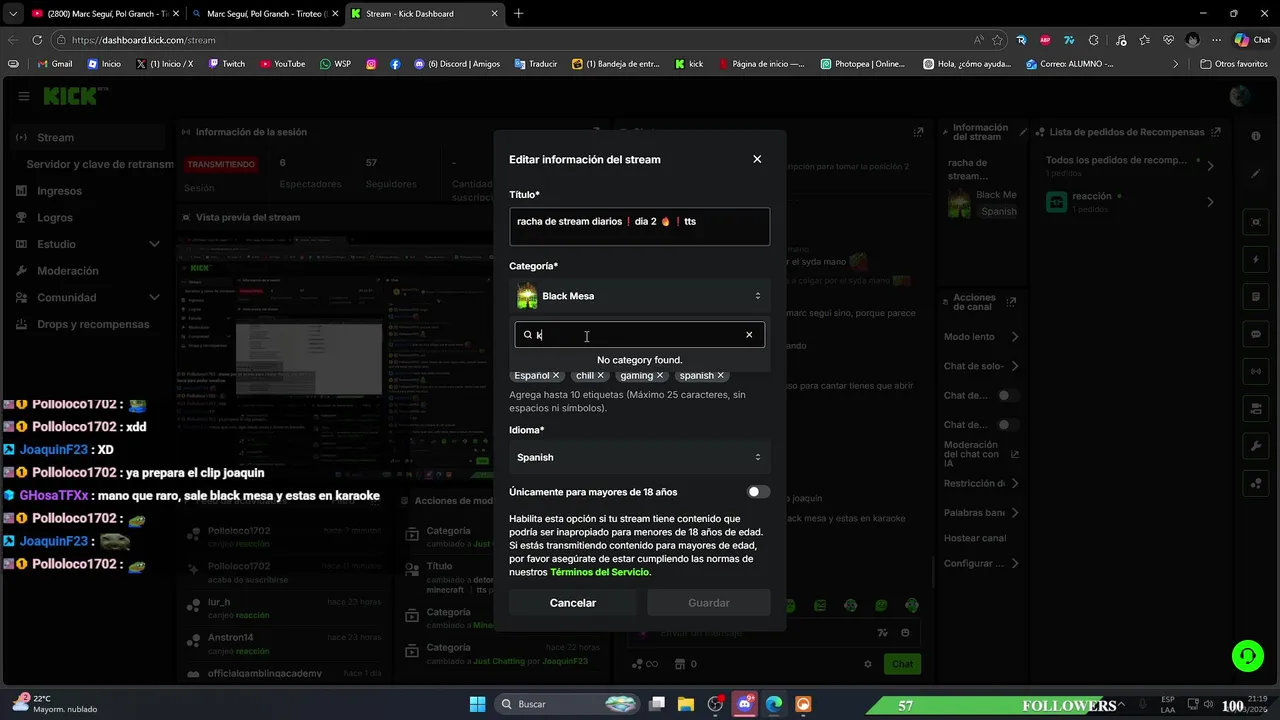The height and width of the screenshot is (720, 1280).
Task: Open the emoji picker in chat input
Action: click(x=905, y=633)
